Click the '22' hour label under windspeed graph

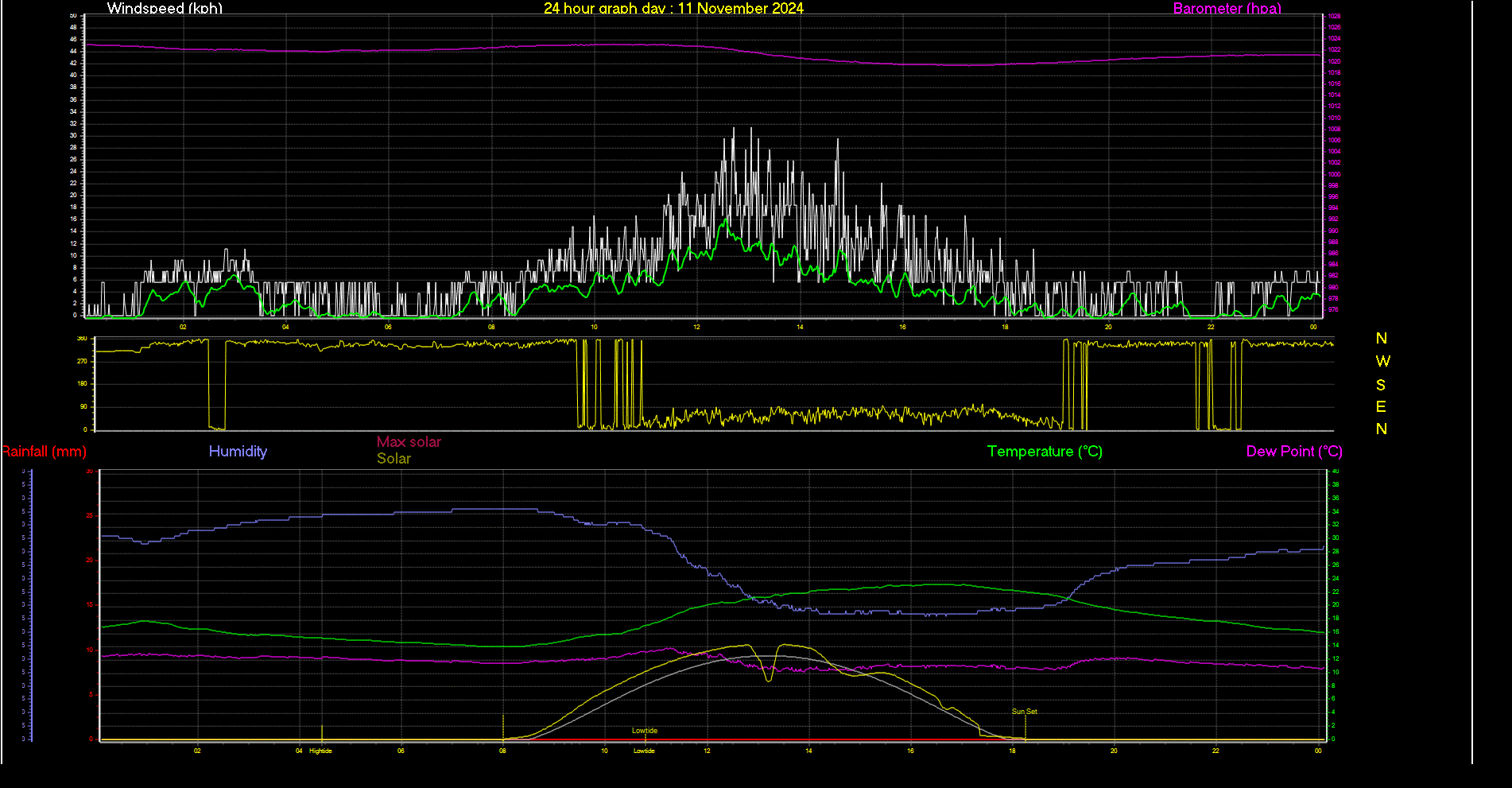pyautogui.click(x=1211, y=327)
